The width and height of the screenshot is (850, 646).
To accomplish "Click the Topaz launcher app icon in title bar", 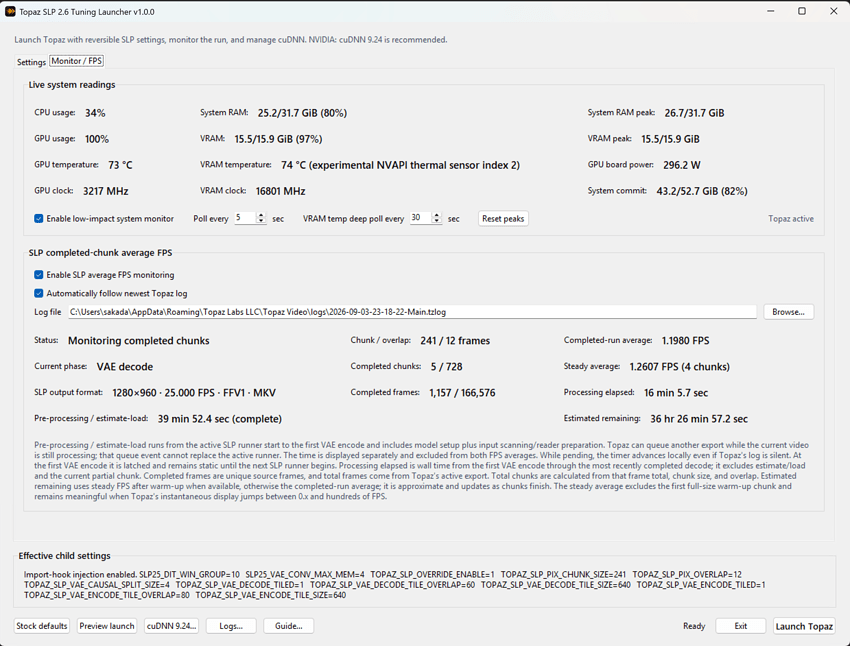I will [x=10, y=11].
